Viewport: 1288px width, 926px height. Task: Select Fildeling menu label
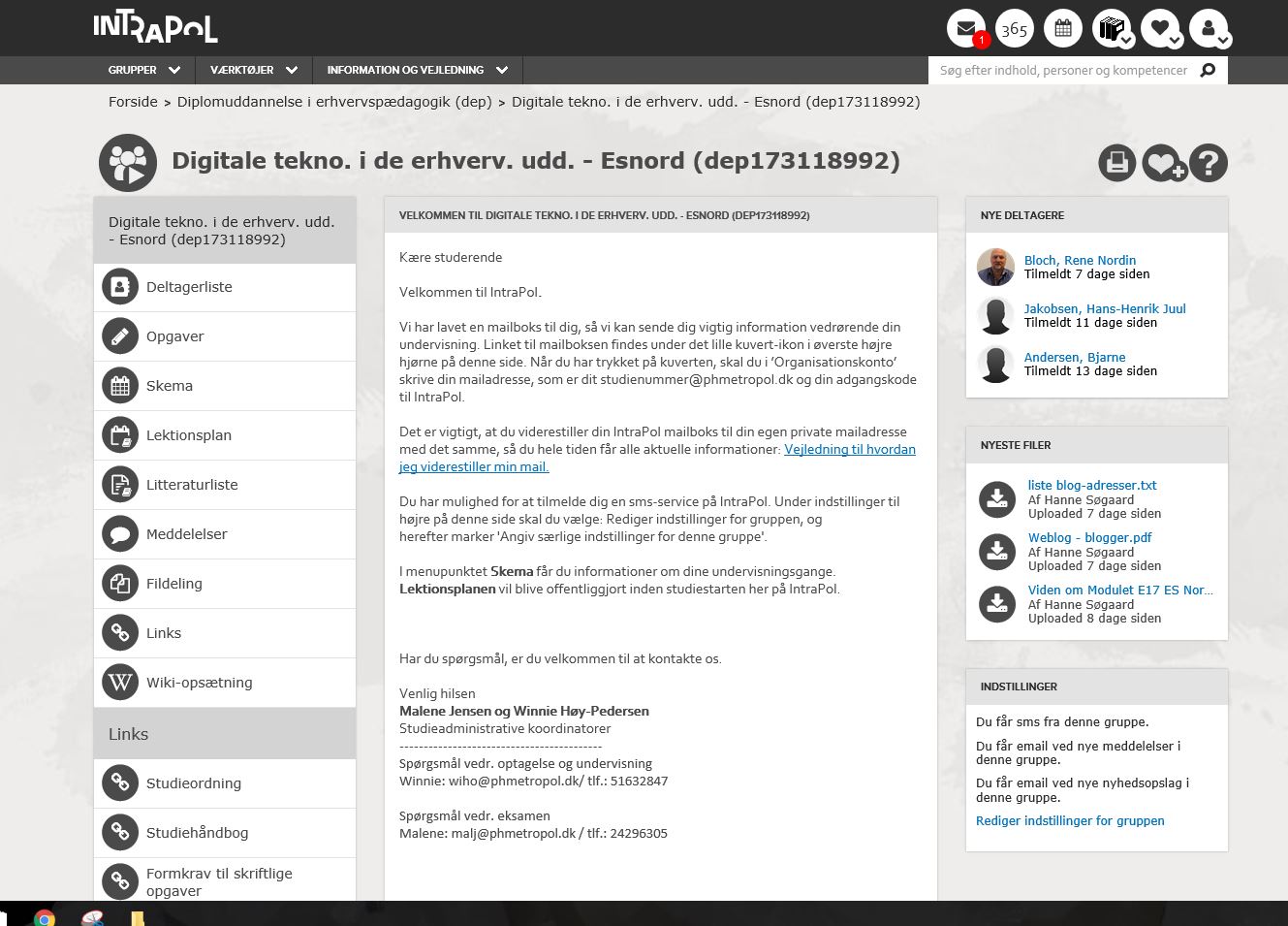tap(174, 584)
